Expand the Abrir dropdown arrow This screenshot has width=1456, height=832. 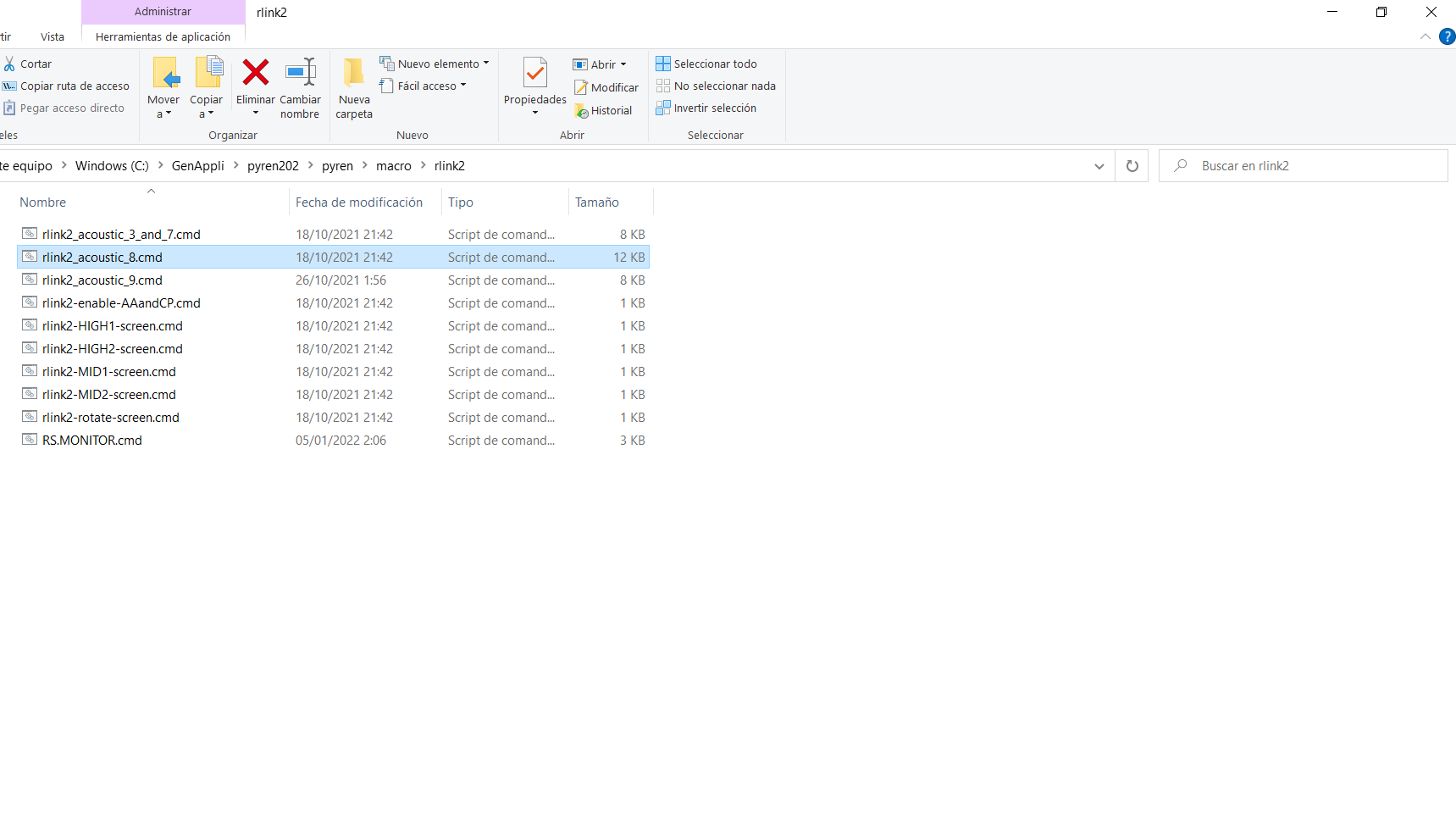[x=623, y=64]
